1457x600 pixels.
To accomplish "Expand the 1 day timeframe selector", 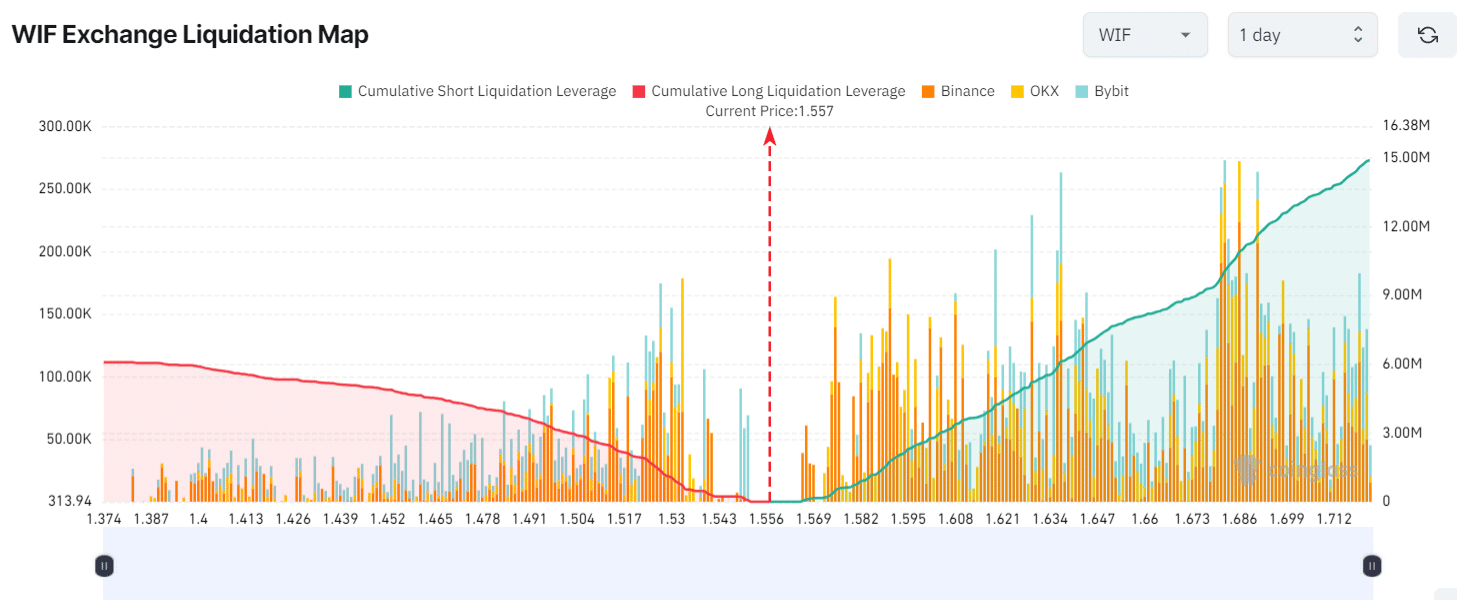I will click(x=1302, y=35).
